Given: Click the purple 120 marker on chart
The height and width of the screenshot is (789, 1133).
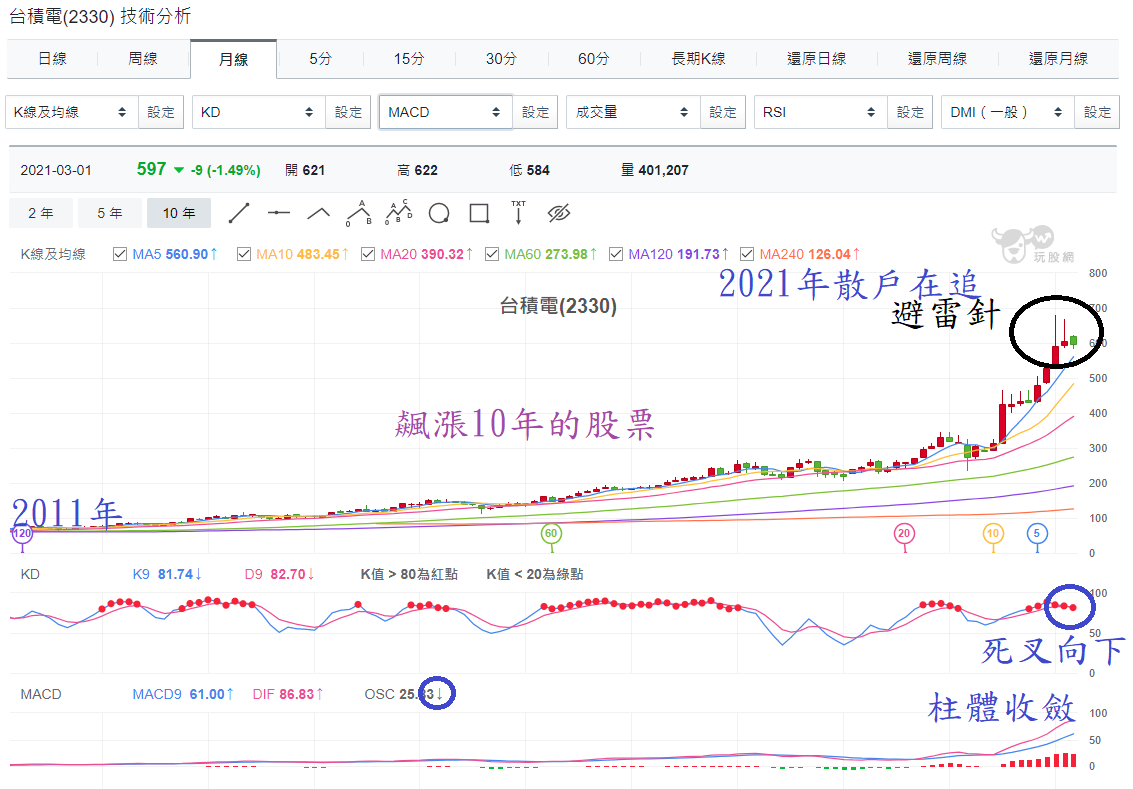Looking at the screenshot, I should 22,534.
